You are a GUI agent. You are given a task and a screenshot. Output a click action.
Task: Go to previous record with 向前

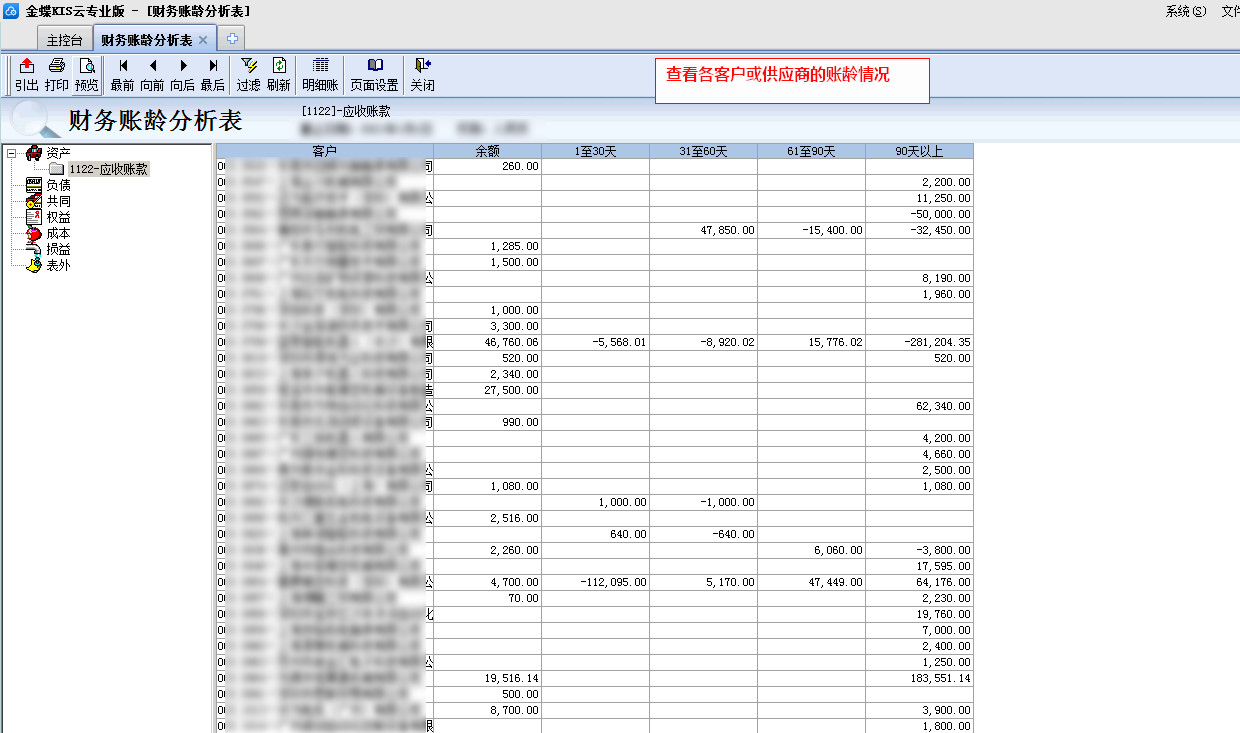point(152,74)
